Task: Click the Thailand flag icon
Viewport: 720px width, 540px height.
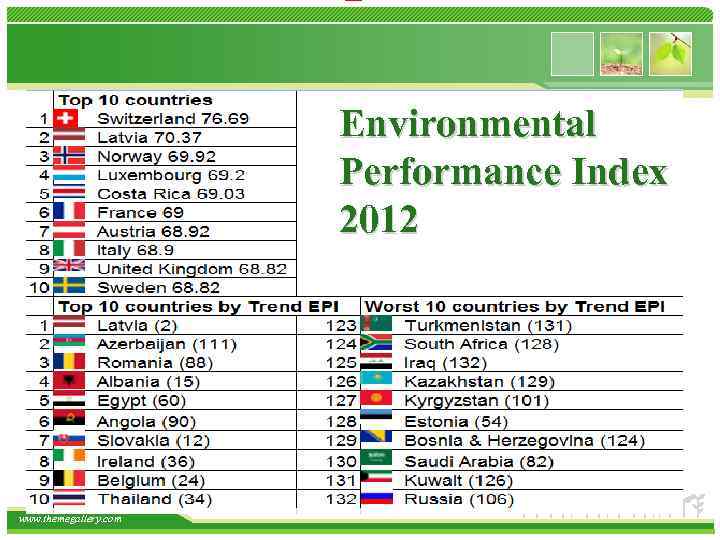Action: [x=69, y=499]
